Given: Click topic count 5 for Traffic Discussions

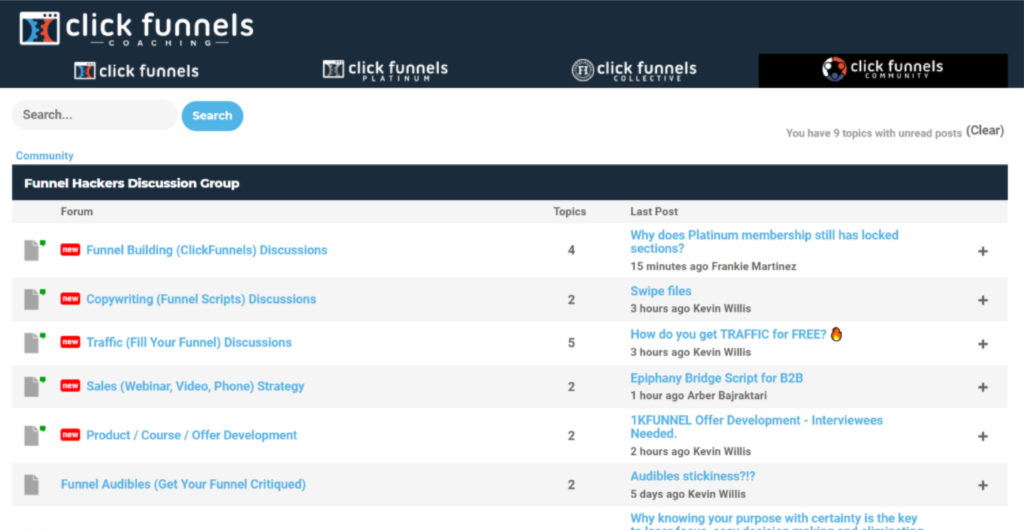Looking at the screenshot, I should point(571,343).
